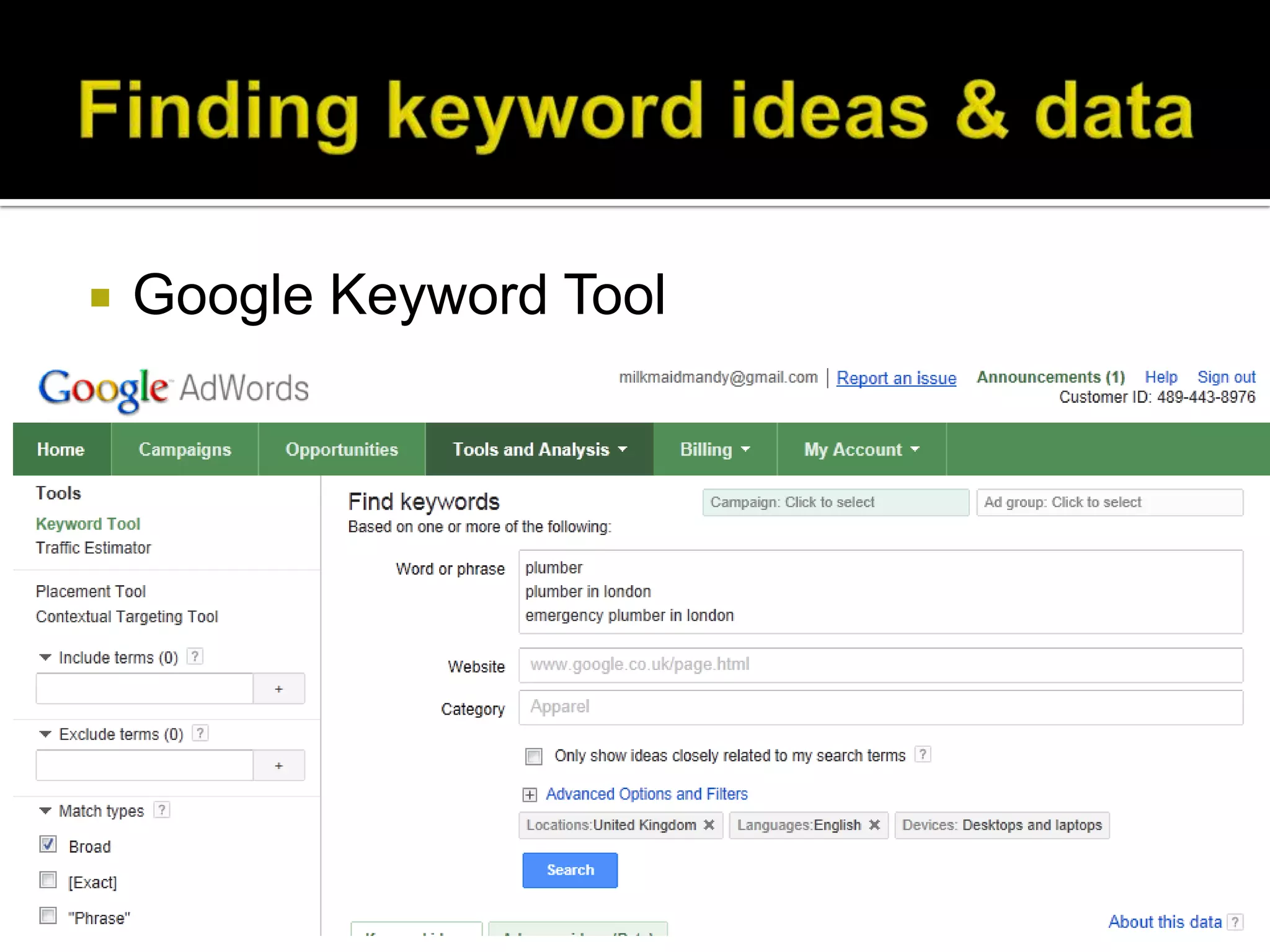This screenshot has height=952, width=1270.
Task: Remove the English language filter
Action: pos(874,825)
